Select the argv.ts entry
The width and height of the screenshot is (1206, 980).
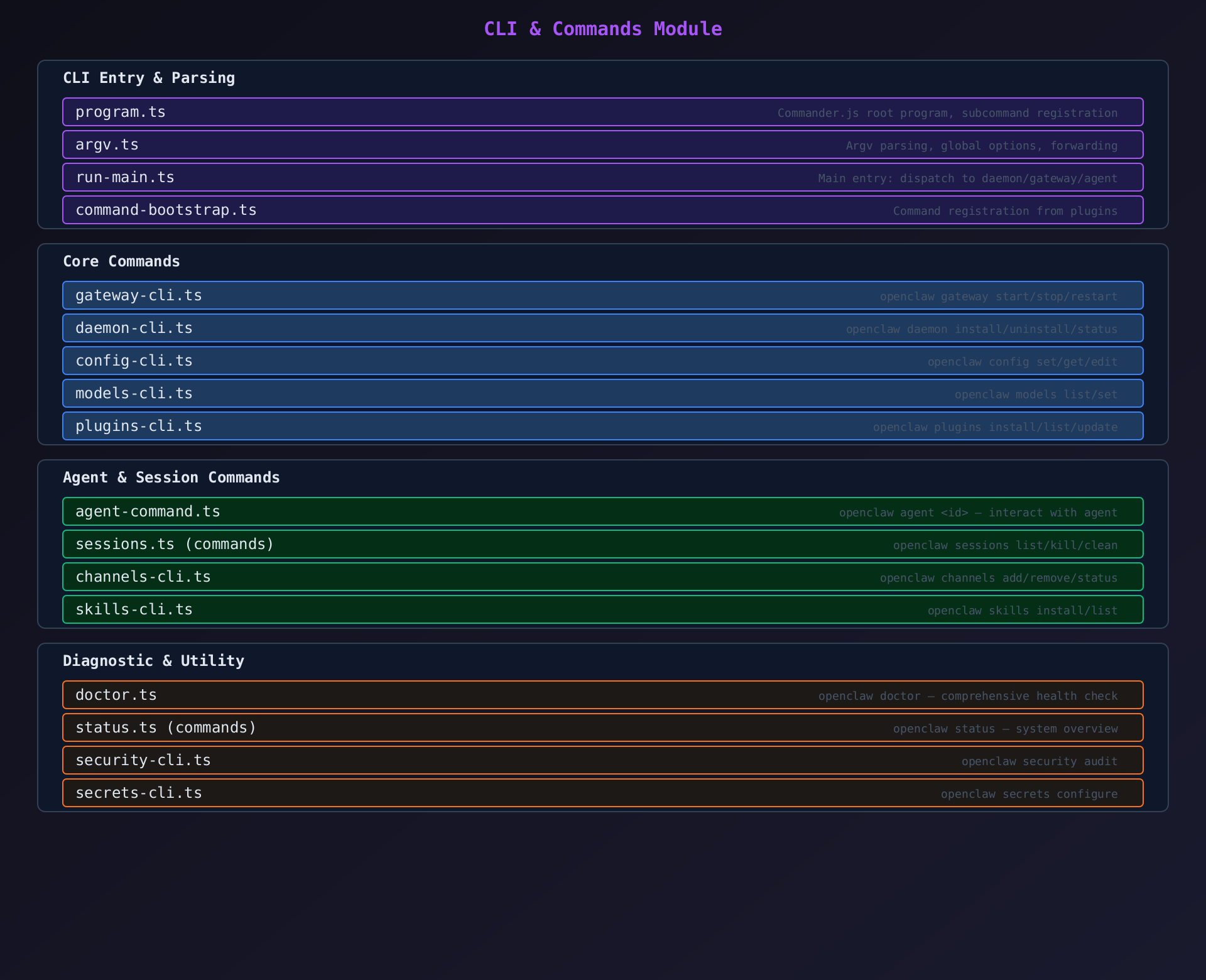pos(602,144)
